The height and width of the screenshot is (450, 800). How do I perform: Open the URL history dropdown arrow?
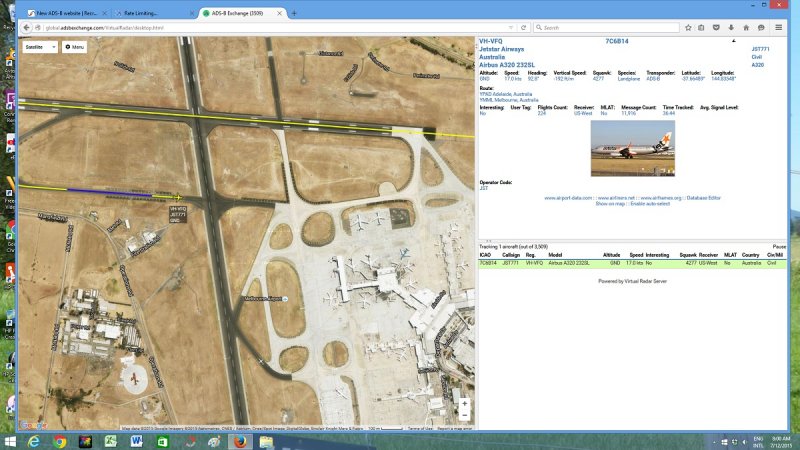click(511, 28)
